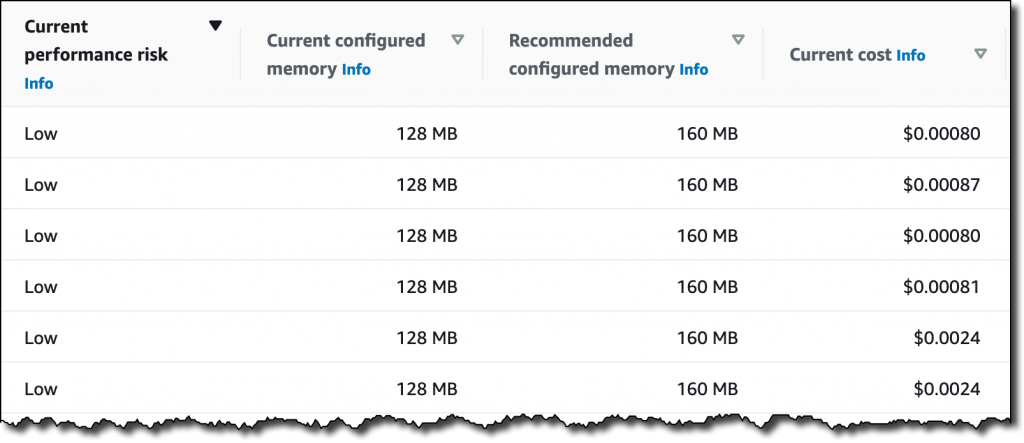The width and height of the screenshot is (1024, 443).
Task: Click the first row's 160 MB recommendation
Action: pyautogui.click(x=707, y=134)
